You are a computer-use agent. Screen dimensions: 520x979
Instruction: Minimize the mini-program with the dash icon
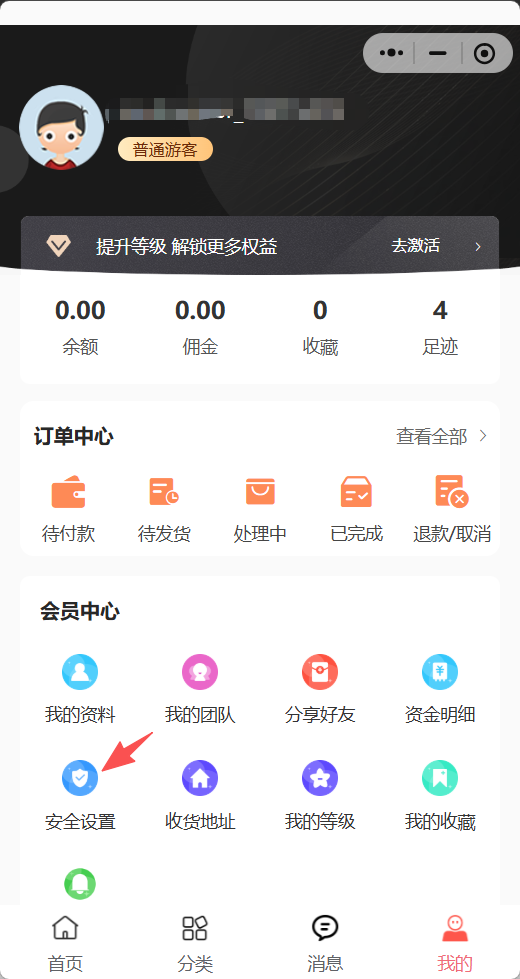pyautogui.click(x=438, y=53)
